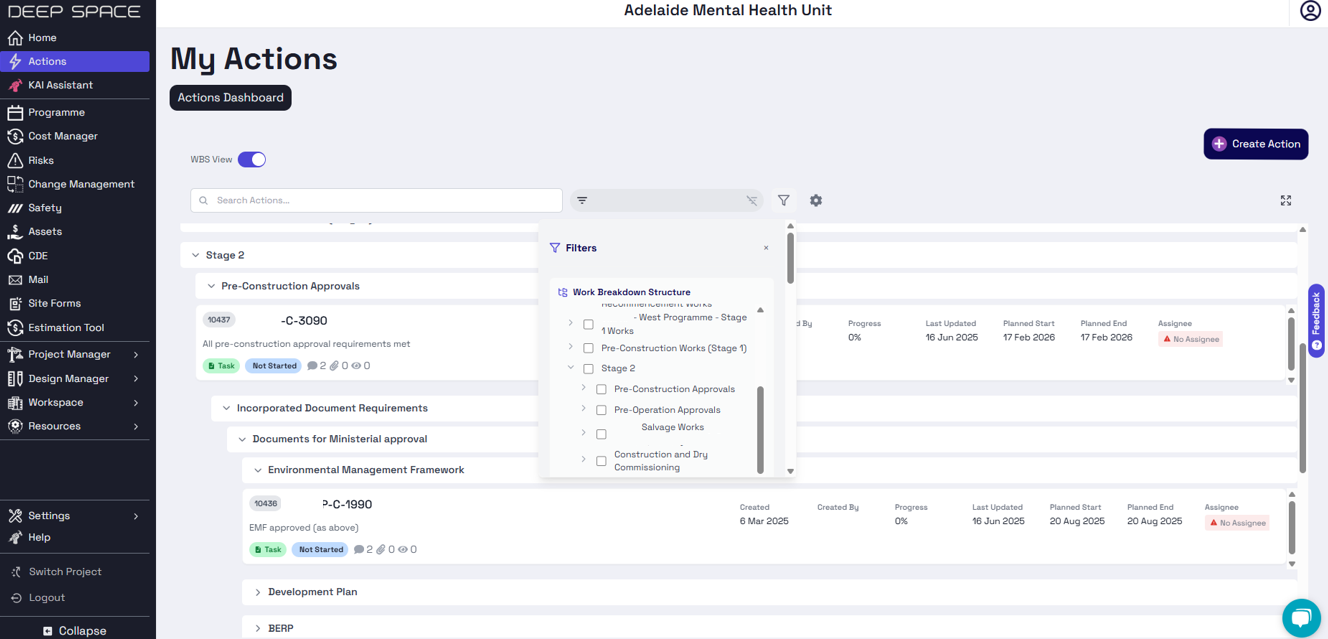
Task: Go to the Safety section
Action: click(45, 208)
